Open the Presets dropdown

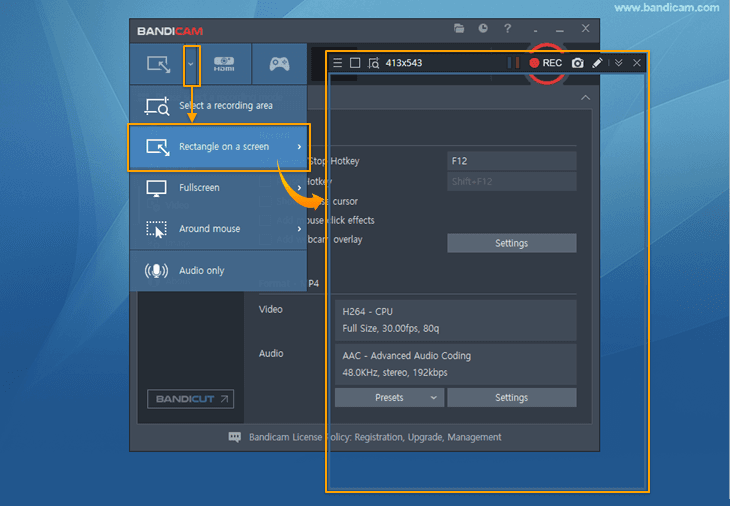(389, 398)
